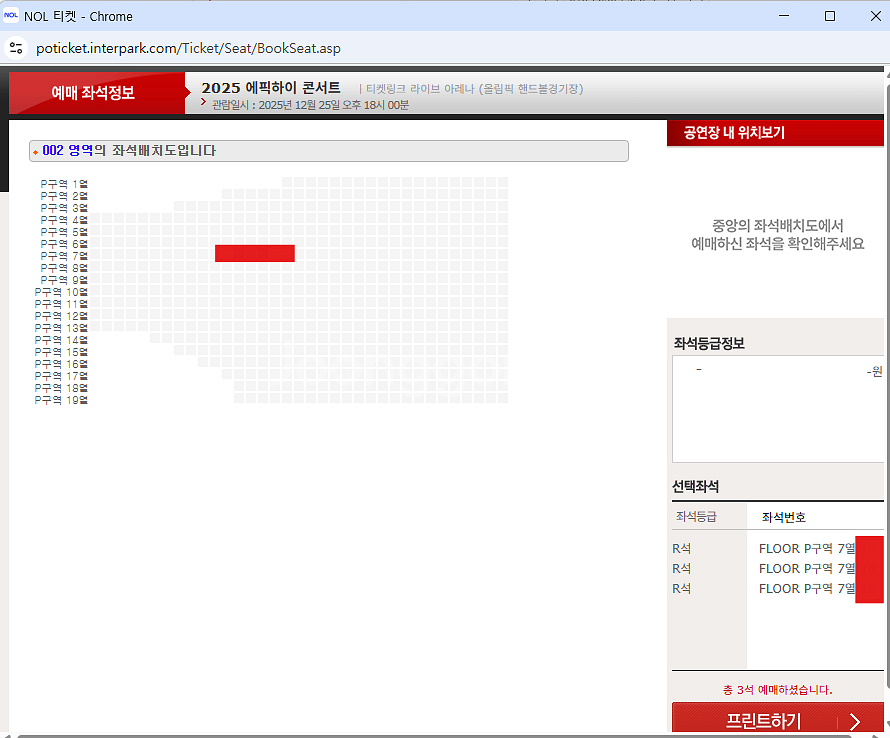This screenshot has width=890, height=738.
Task: Click the 2025 에픽하이 콘서트 title
Action: (271, 88)
